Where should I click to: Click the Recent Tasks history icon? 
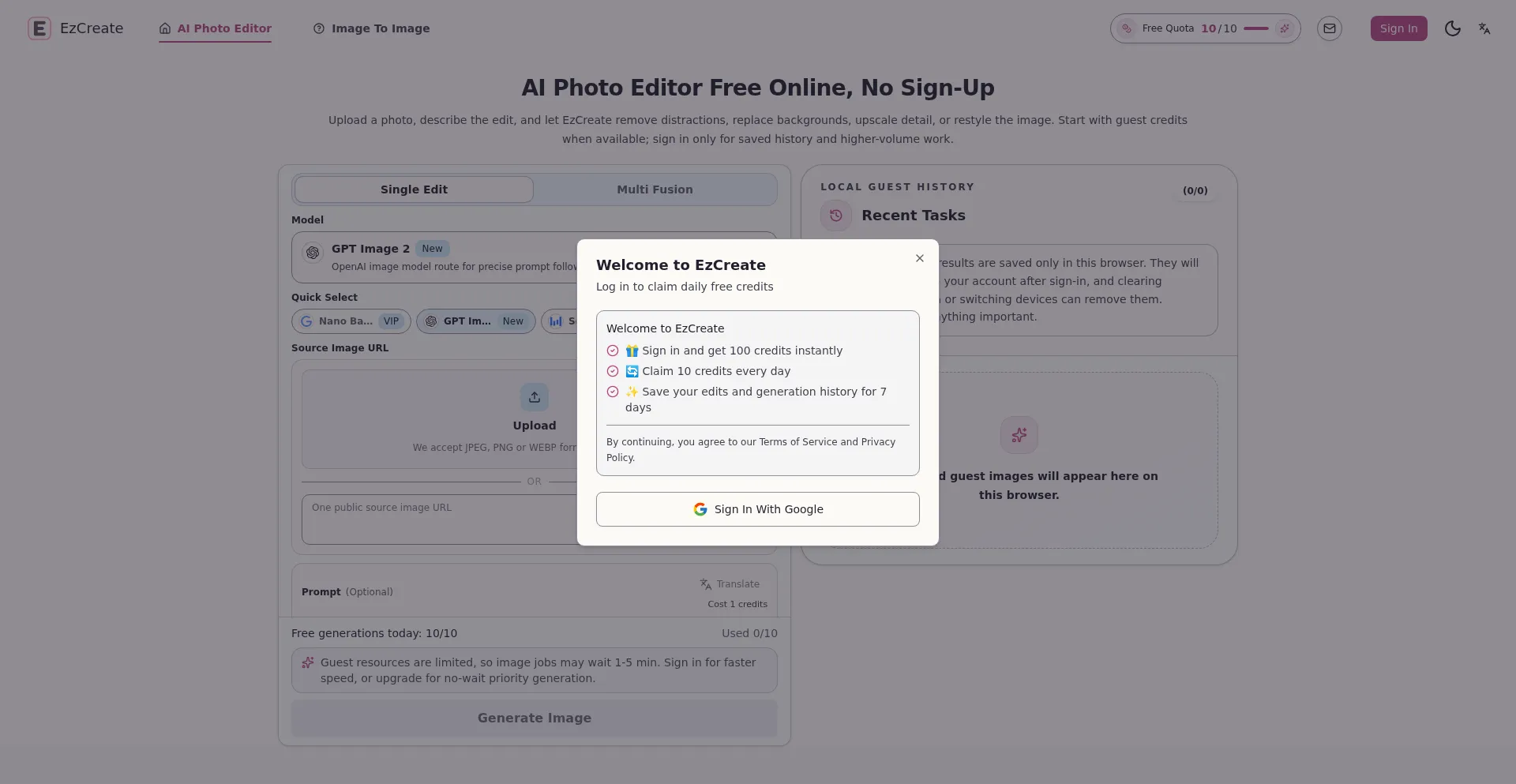pyautogui.click(x=836, y=216)
